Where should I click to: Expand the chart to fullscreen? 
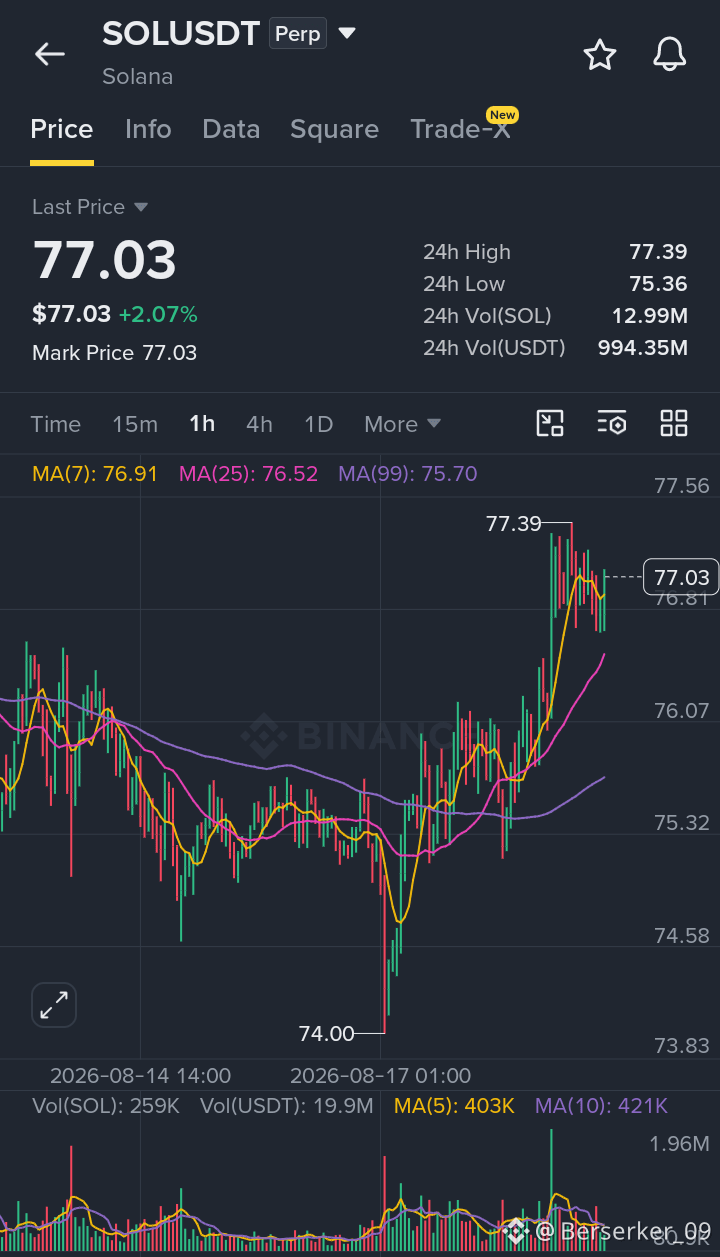point(54,1005)
